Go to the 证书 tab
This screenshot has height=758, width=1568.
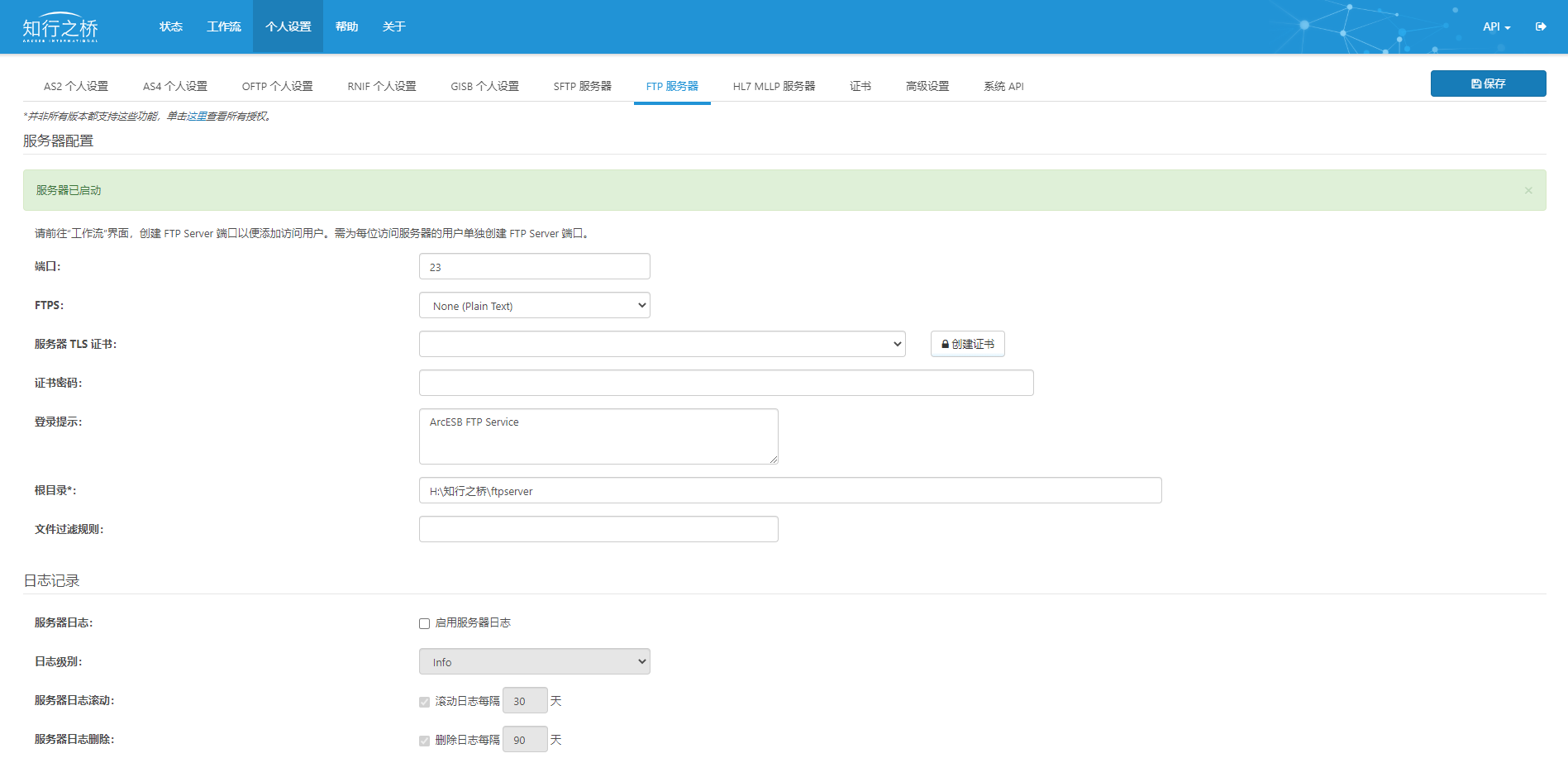(x=860, y=86)
